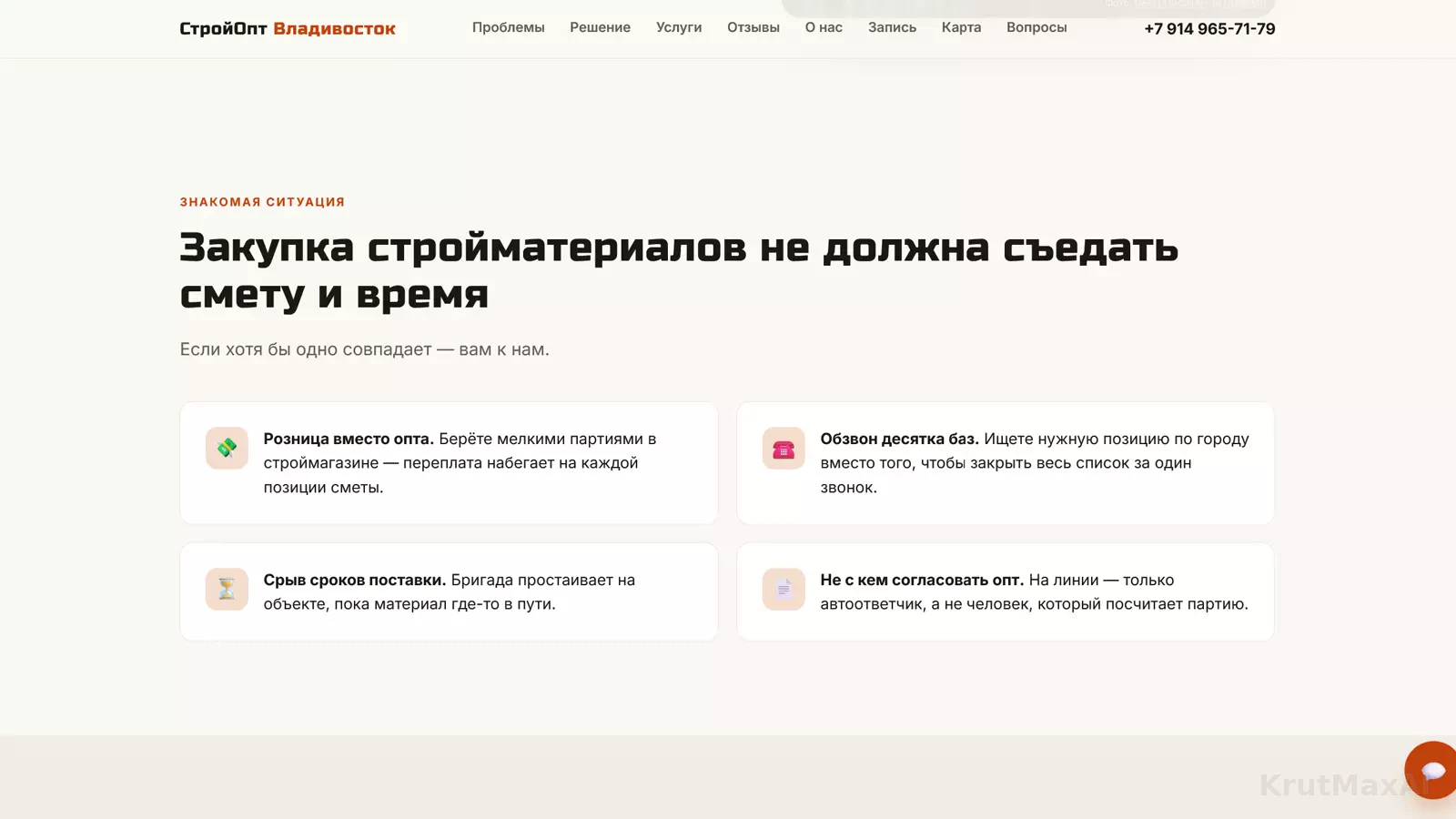
Task: Open the Карта nav link
Action: point(961,27)
